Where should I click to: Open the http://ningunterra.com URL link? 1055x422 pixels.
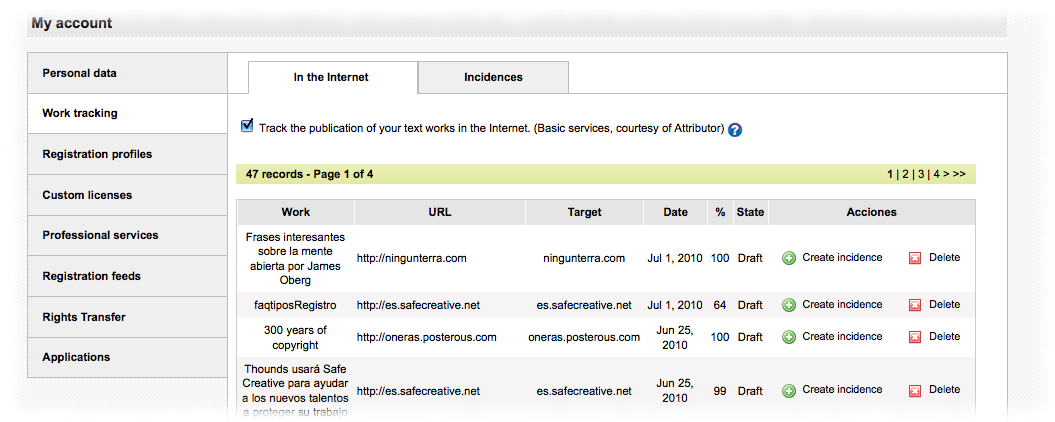[412, 258]
